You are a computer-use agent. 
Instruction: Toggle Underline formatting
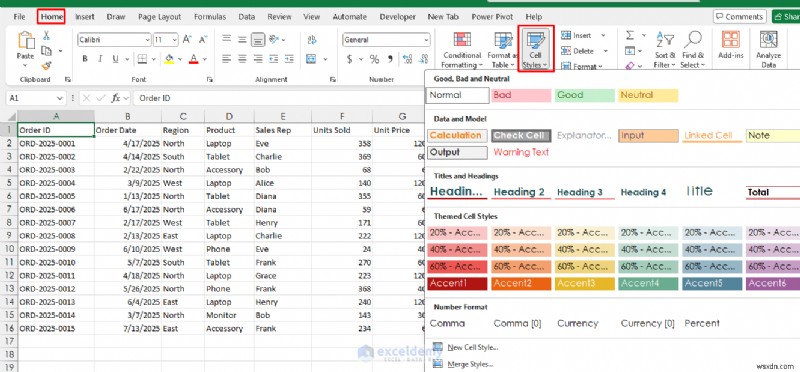point(115,59)
